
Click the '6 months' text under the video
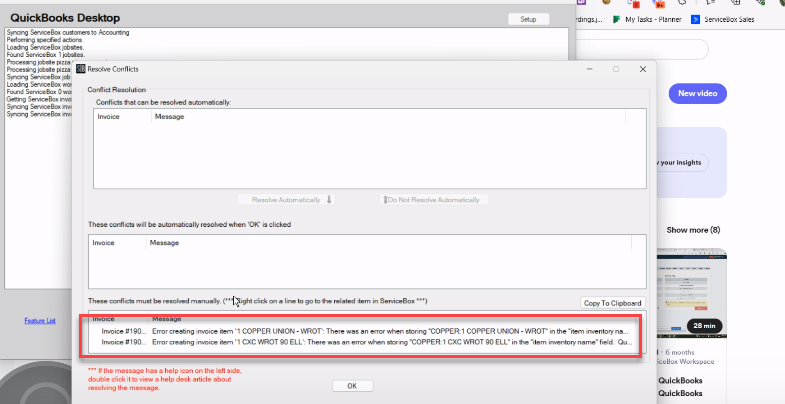click(x=680, y=352)
